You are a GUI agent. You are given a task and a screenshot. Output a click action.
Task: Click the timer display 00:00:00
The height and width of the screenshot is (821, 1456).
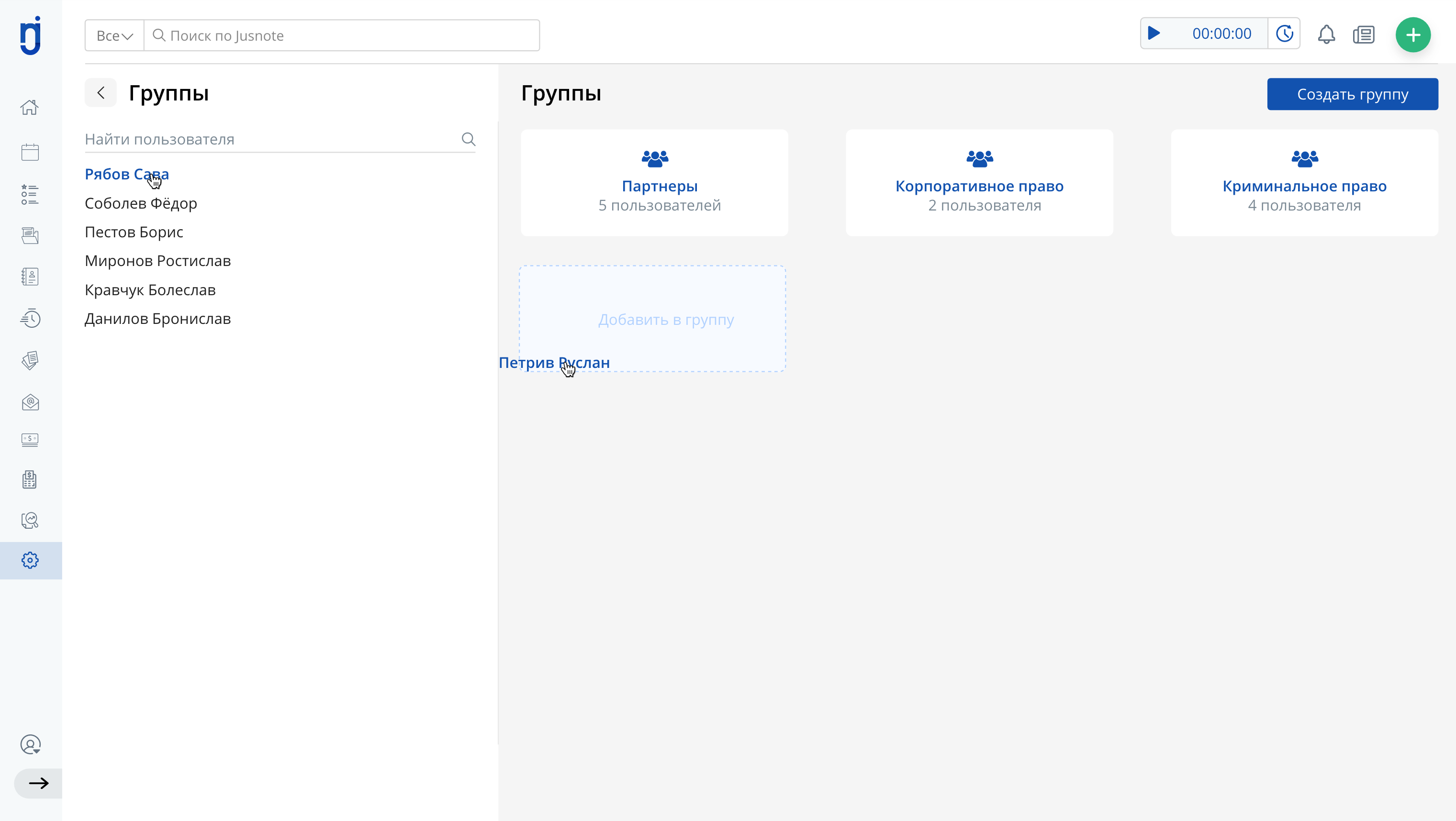tap(1221, 34)
